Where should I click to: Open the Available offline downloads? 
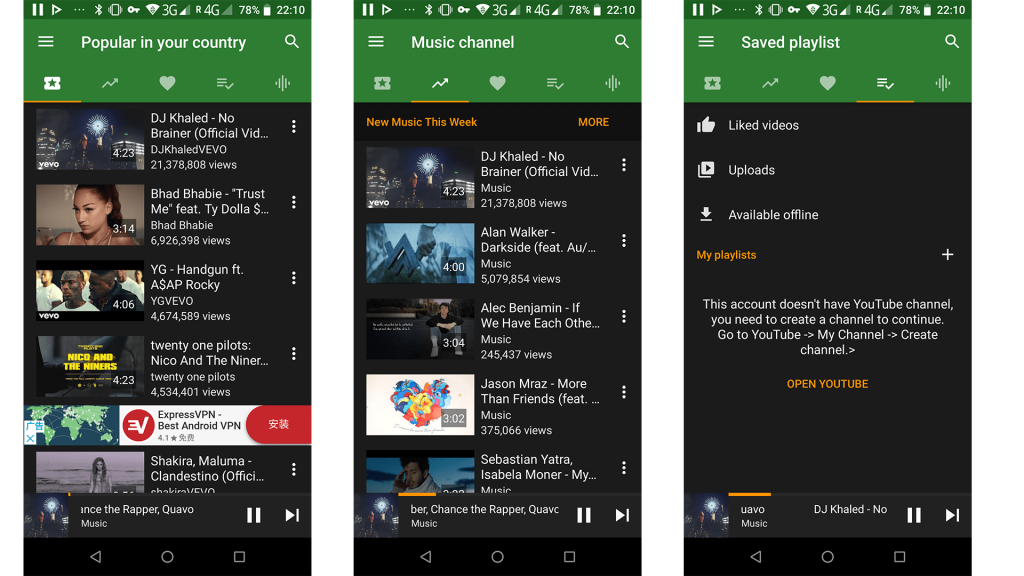click(x=772, y=215)
